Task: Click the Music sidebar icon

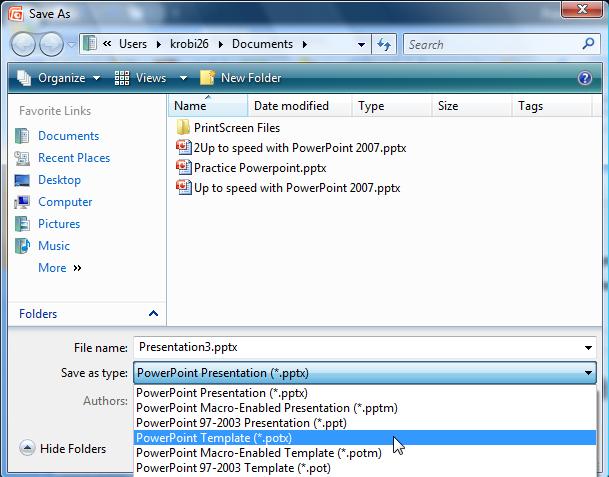Action: tap(22, 246)
